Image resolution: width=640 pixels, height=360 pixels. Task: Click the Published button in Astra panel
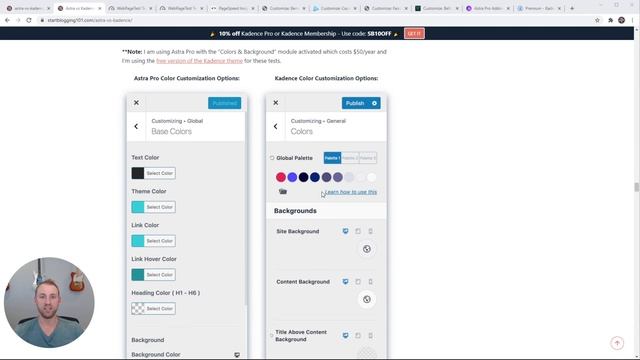[224, 103]
